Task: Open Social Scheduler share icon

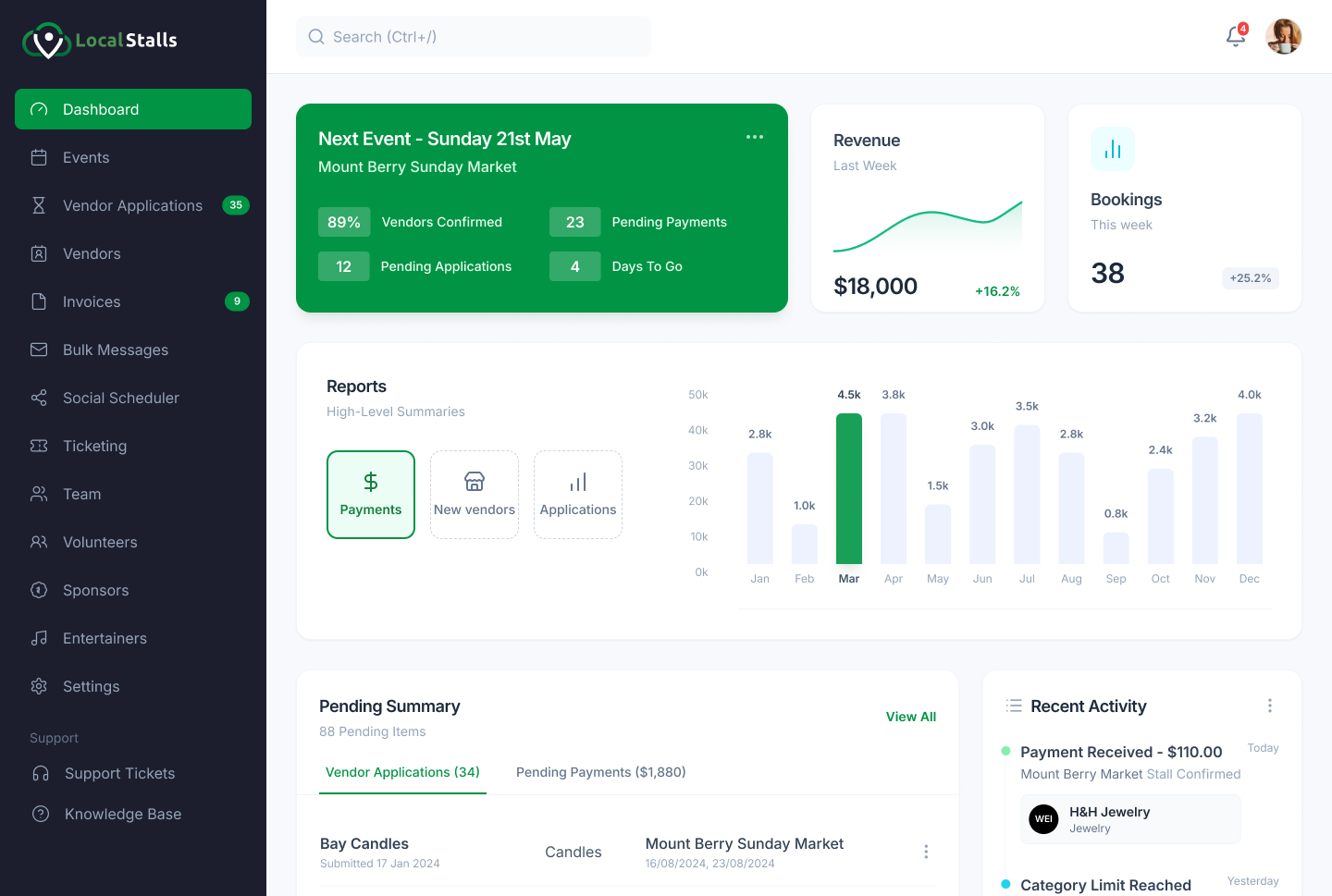Action: click(x=39, y=398)
